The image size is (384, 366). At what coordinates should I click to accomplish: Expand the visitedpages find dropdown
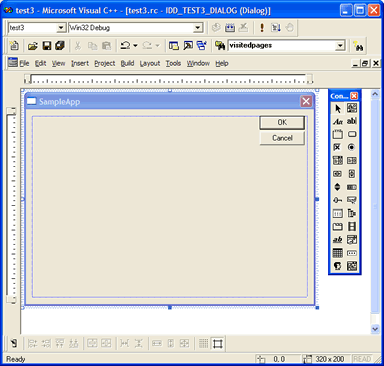(340, 46)
